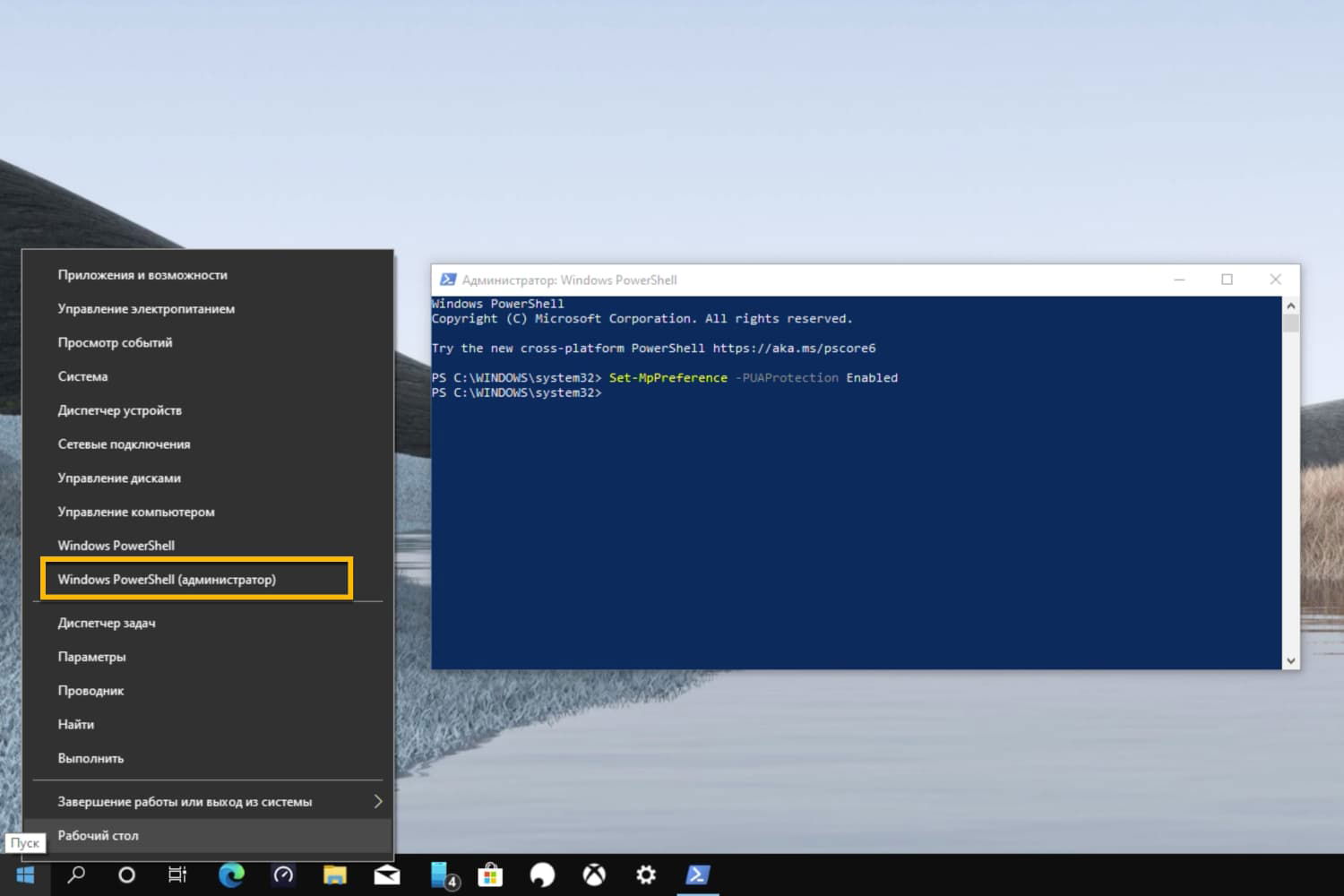
Task: Click the PowerShell command prompt input area
Action: [x=627, y=392]
